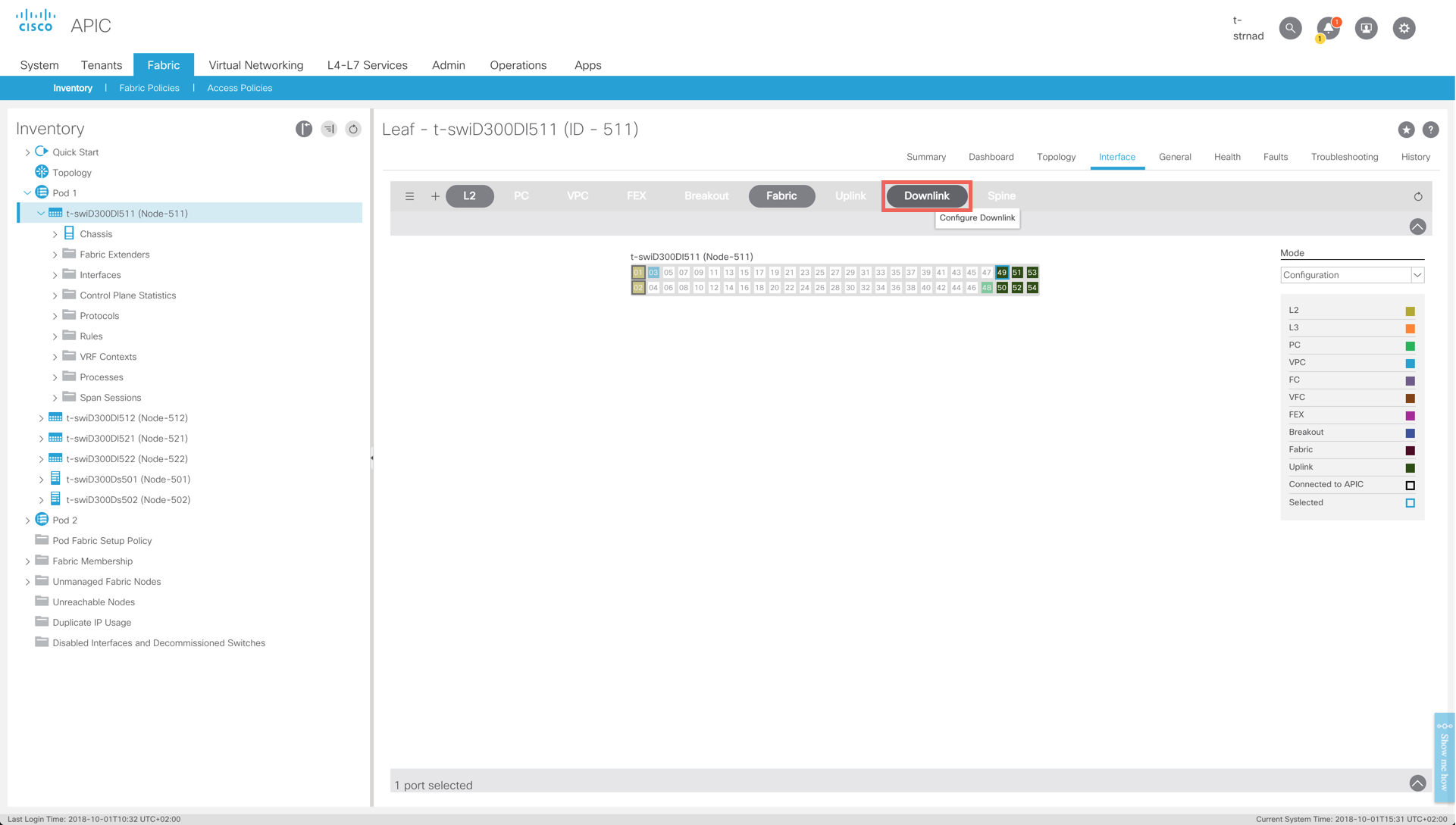This screenshot has height=825, width=1456.
Task: Open the History tab
Action: 1415,157
